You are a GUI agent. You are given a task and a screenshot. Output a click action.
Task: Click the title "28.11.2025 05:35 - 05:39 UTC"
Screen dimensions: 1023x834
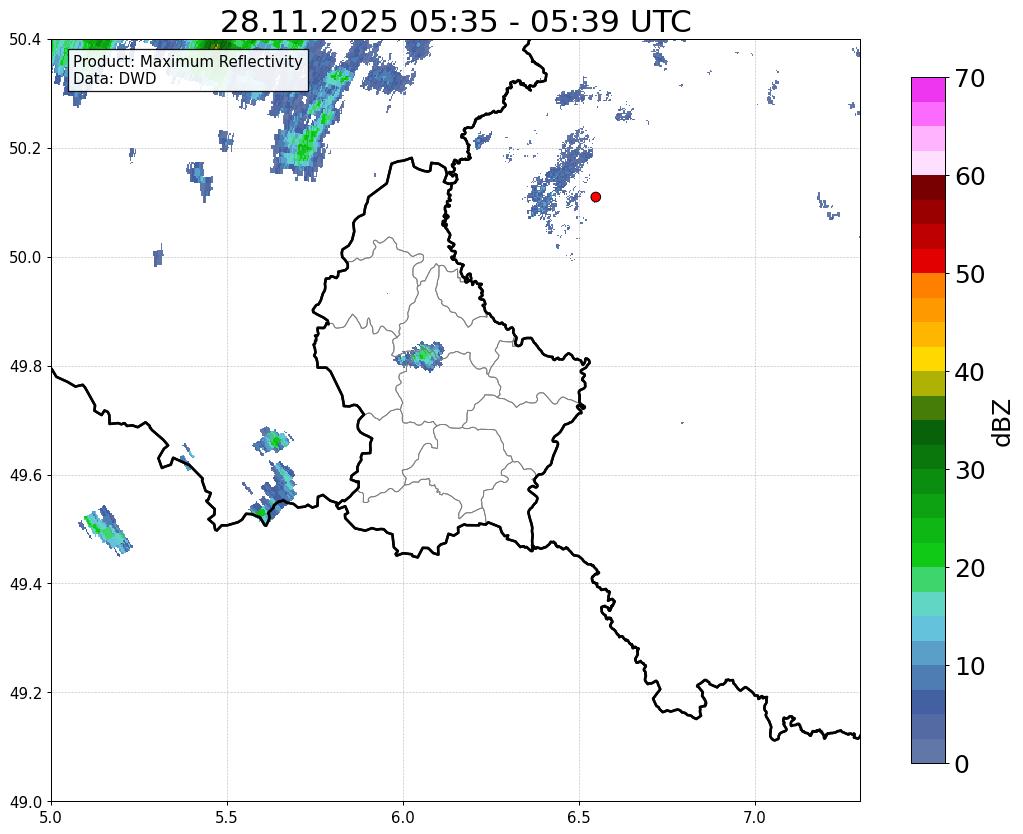coord(455,22)
